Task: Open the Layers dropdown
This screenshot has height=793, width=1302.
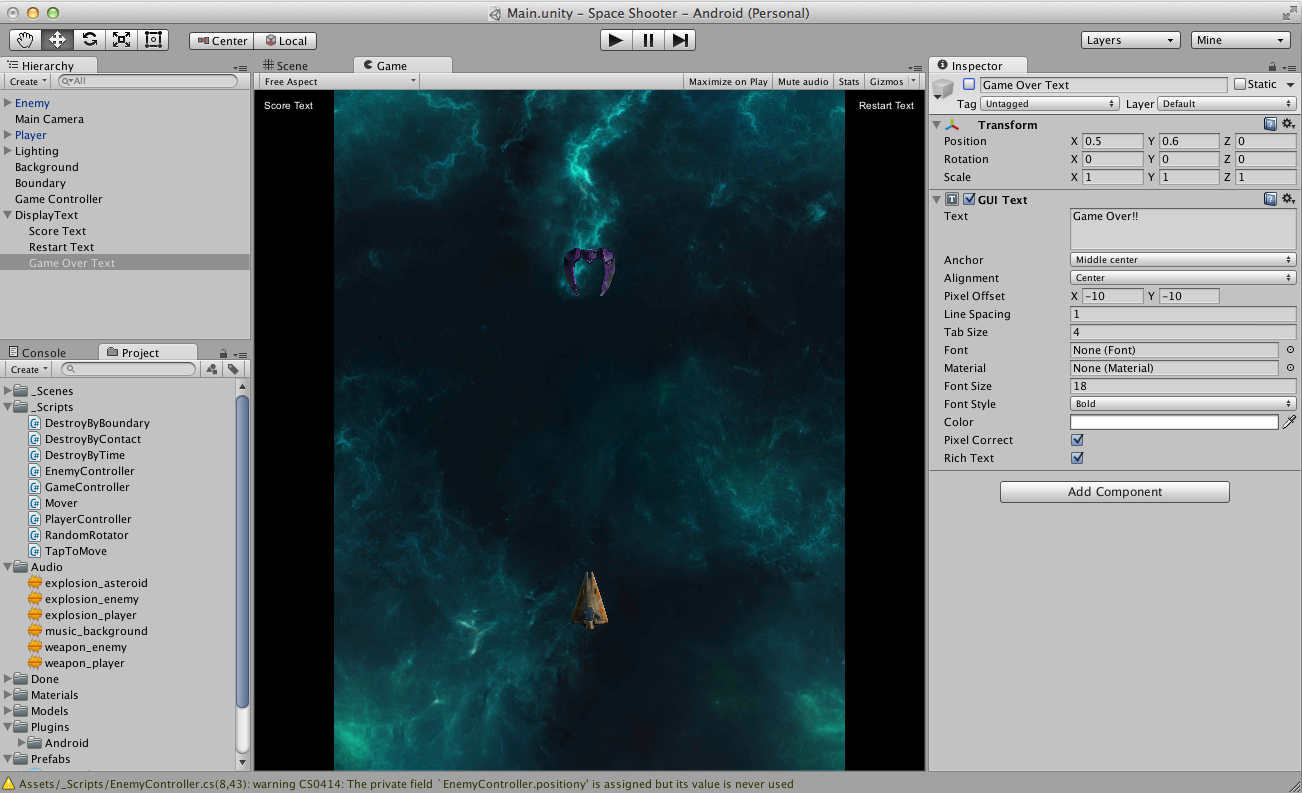Action: pyautogui.click(x=1131, y=40)
